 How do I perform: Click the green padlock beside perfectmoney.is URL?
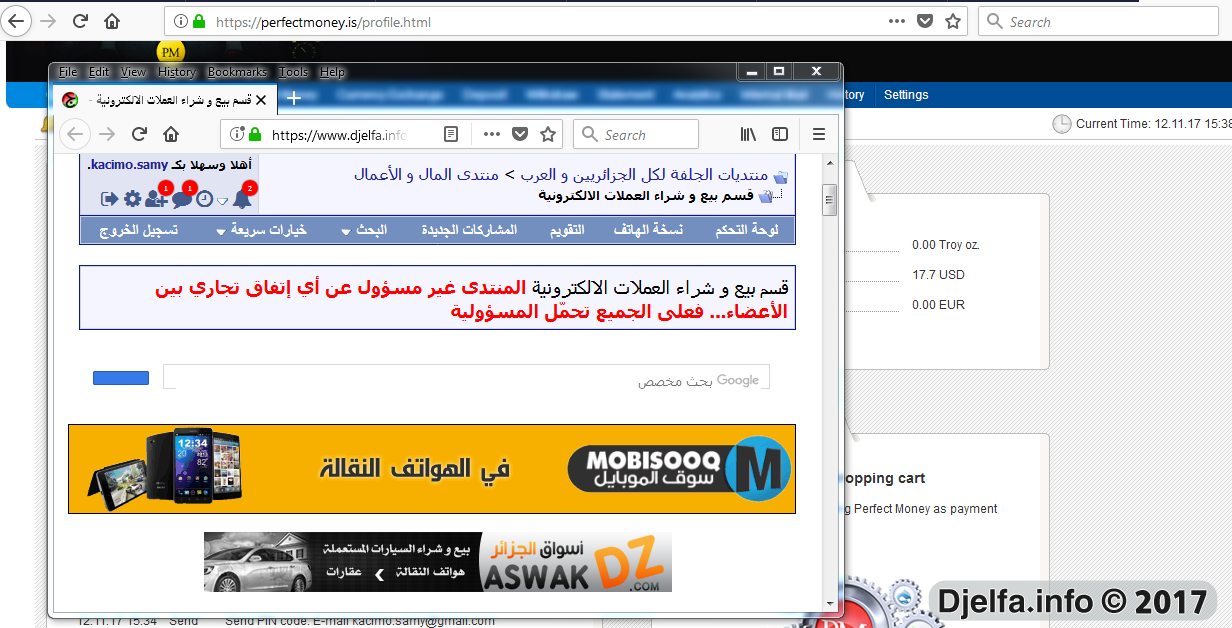click(200, 21)
